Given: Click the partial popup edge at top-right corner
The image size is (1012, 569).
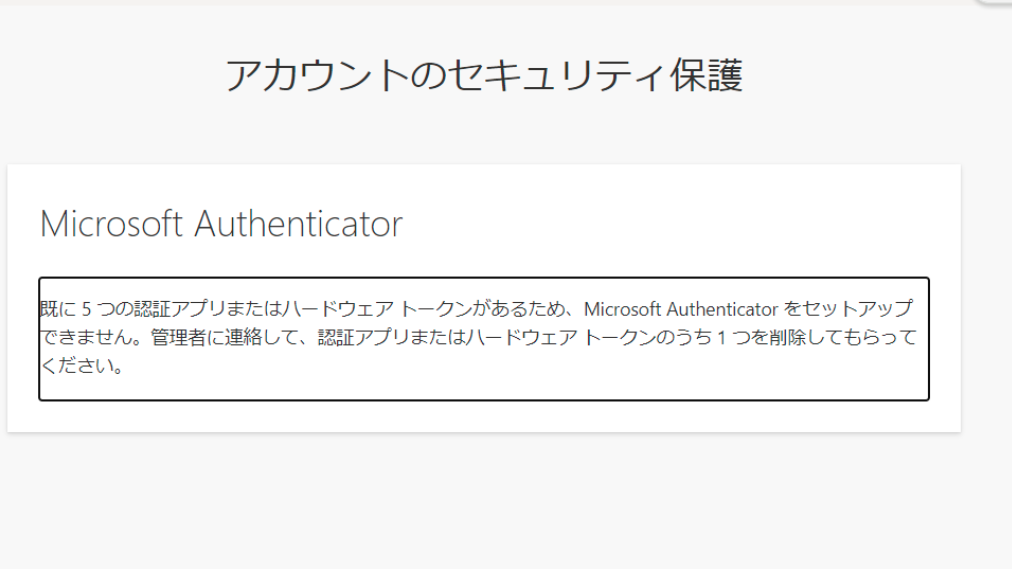Looking at the screenshot, I should click(x=995, y=3).
